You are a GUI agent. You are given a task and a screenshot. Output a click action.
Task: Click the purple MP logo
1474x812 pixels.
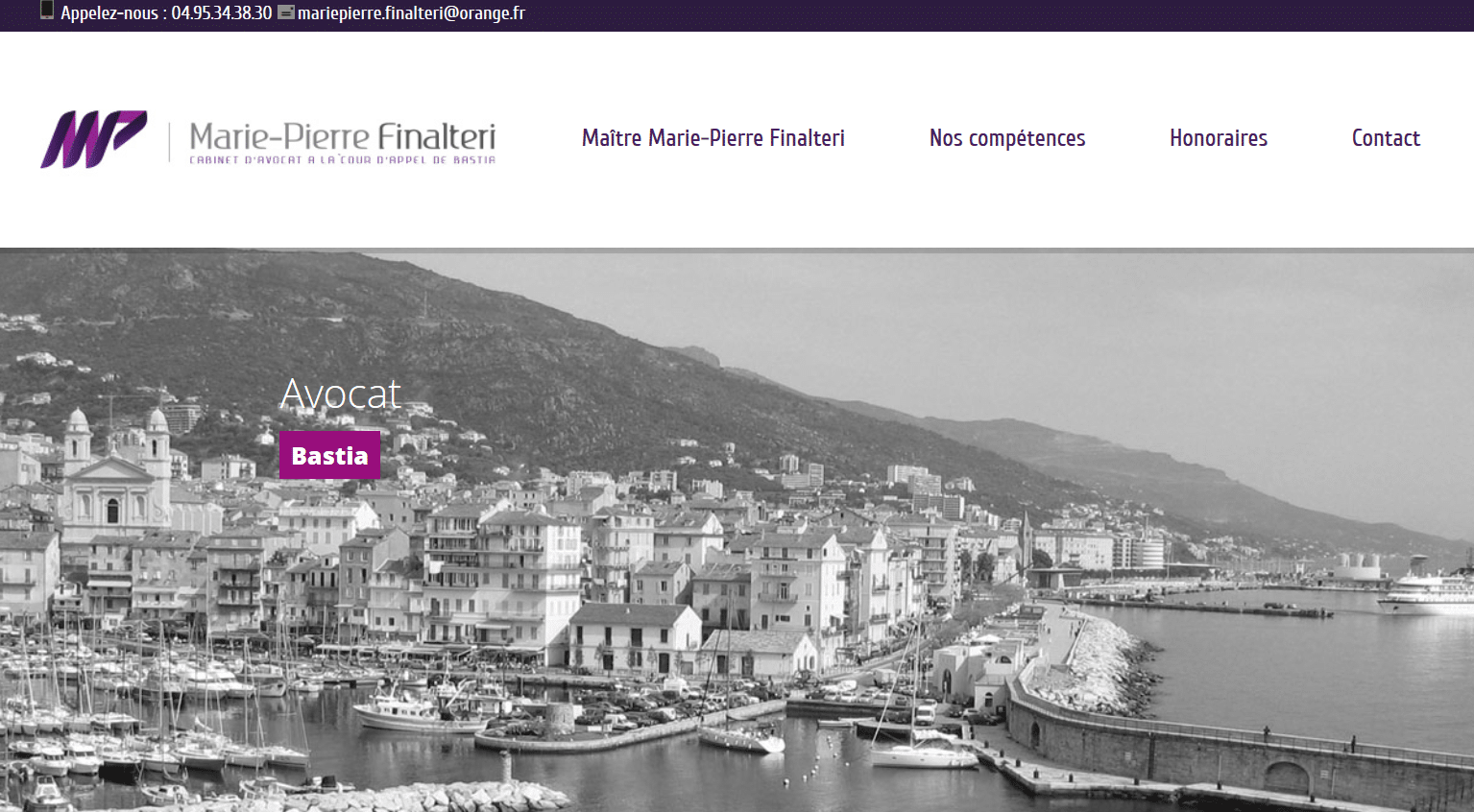(94, 139)
